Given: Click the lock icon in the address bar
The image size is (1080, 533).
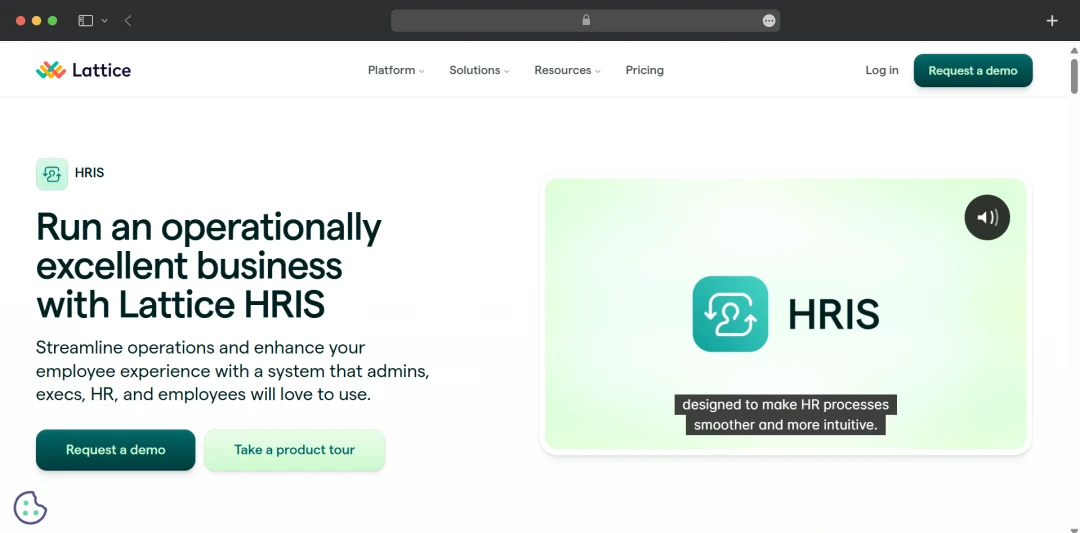Looking at the screenshot, I should pos(586,20).
